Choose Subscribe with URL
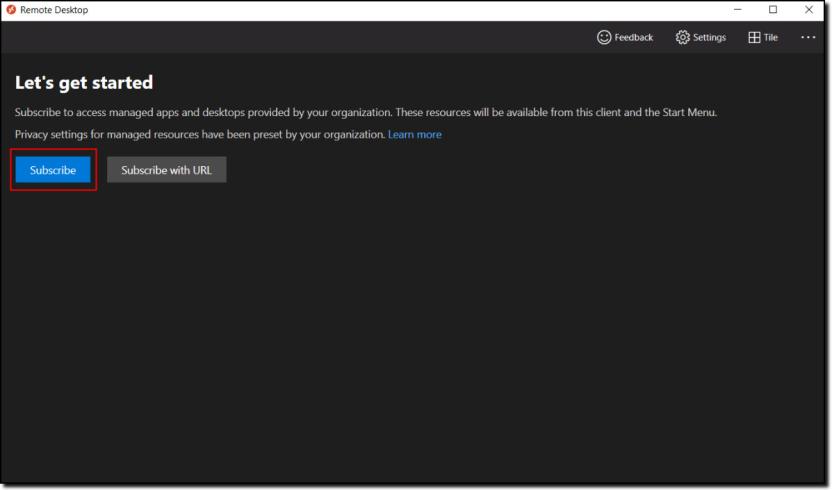This screenshot has width=832, height=490. [x=167, y=170]
